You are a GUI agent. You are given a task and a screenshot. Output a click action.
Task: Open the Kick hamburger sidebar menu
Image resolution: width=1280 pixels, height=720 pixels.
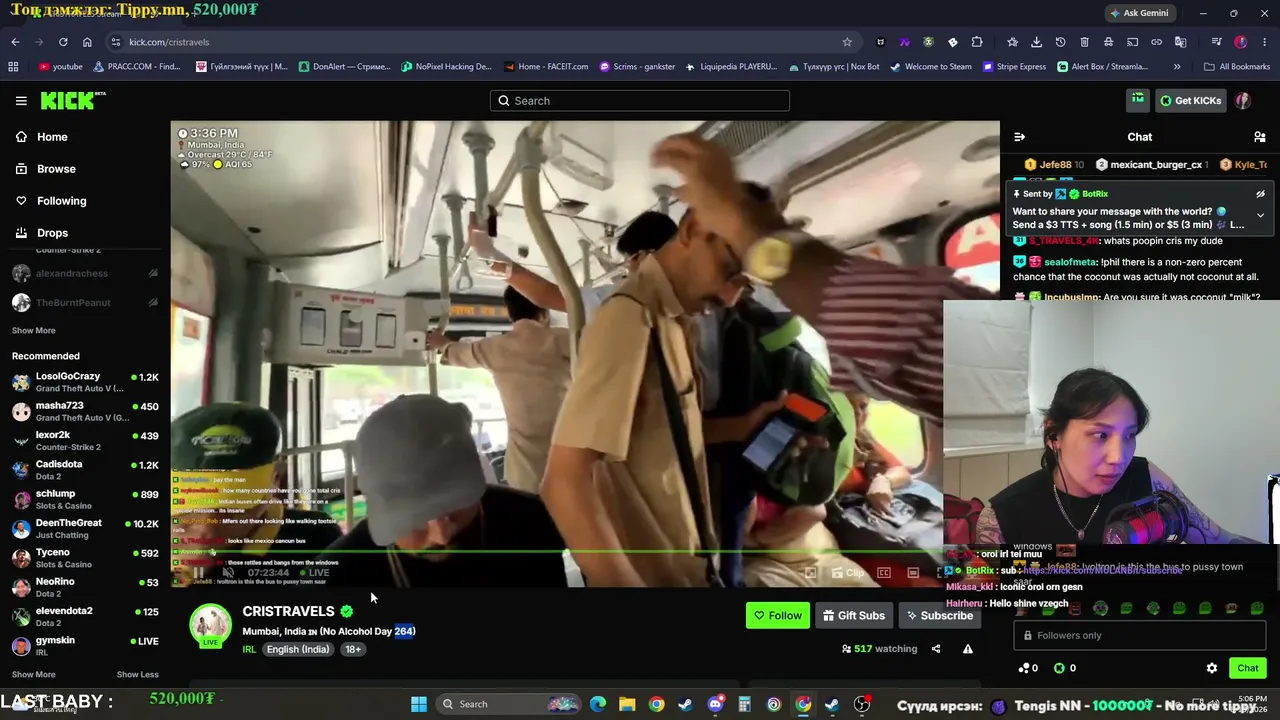pyautogui.click(x=21, y=101)
